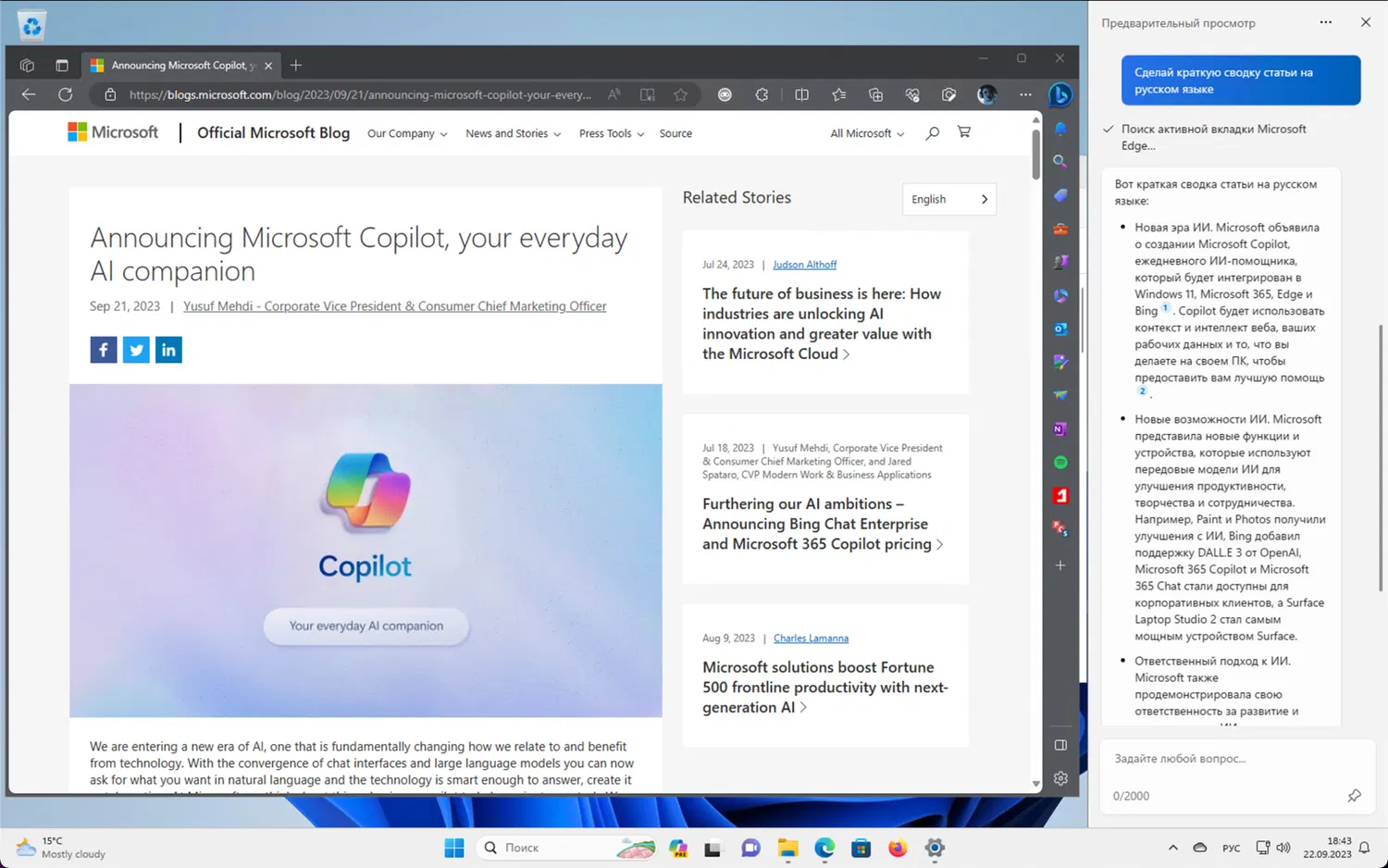This screenshot has height=868, width=1388.
Task: Open Judson Althoff author link
Action: click(805, 265)
